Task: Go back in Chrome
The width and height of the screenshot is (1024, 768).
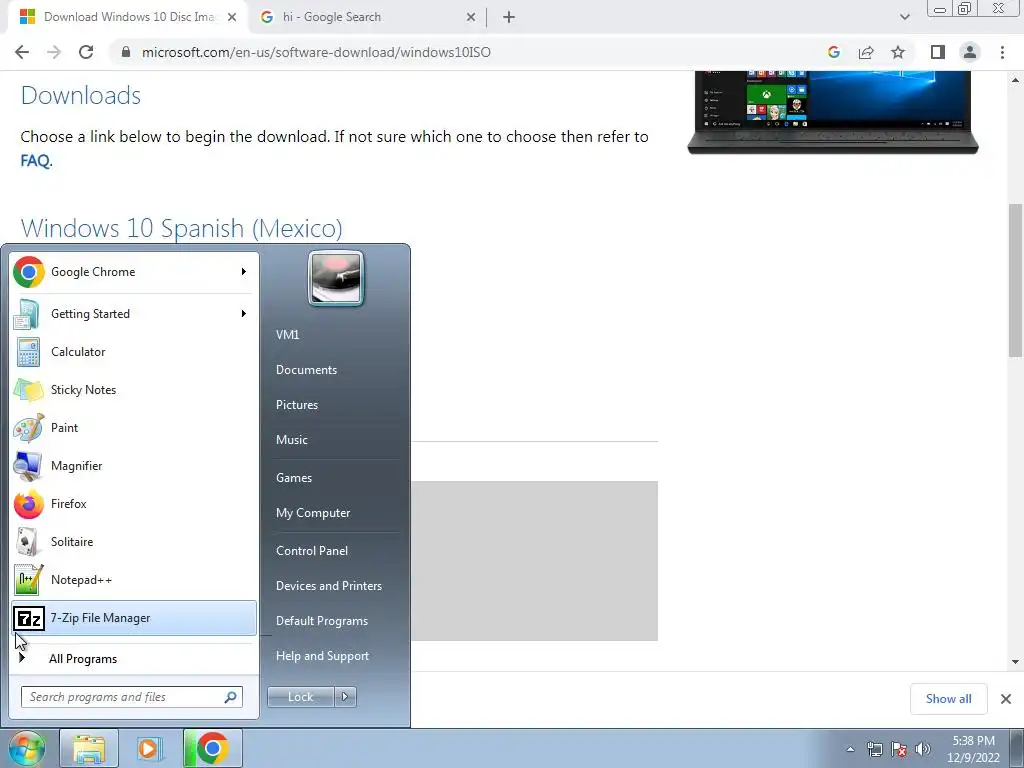Action: [x=22, y=52]
